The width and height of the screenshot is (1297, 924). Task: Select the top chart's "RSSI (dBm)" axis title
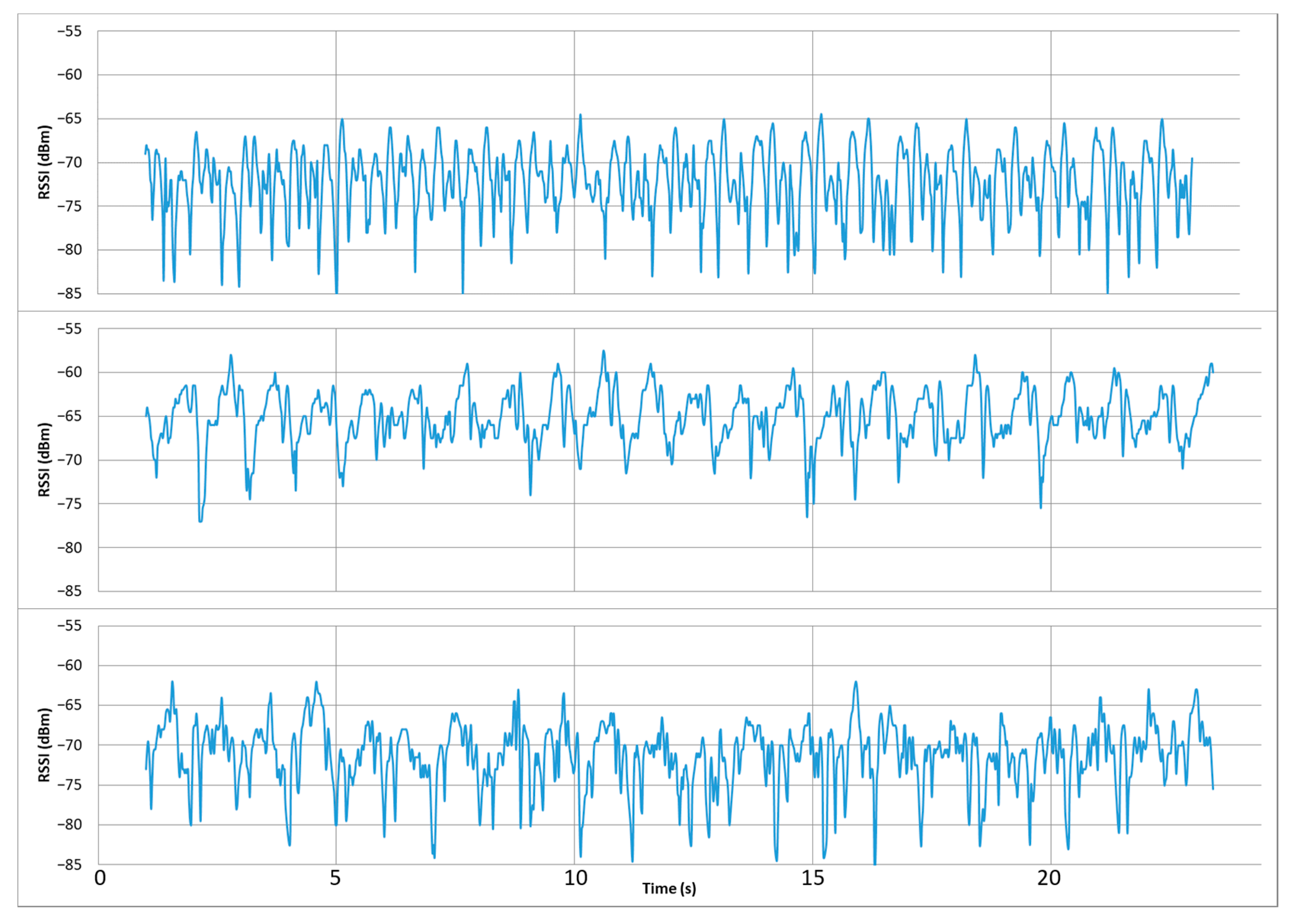point(45,162)
